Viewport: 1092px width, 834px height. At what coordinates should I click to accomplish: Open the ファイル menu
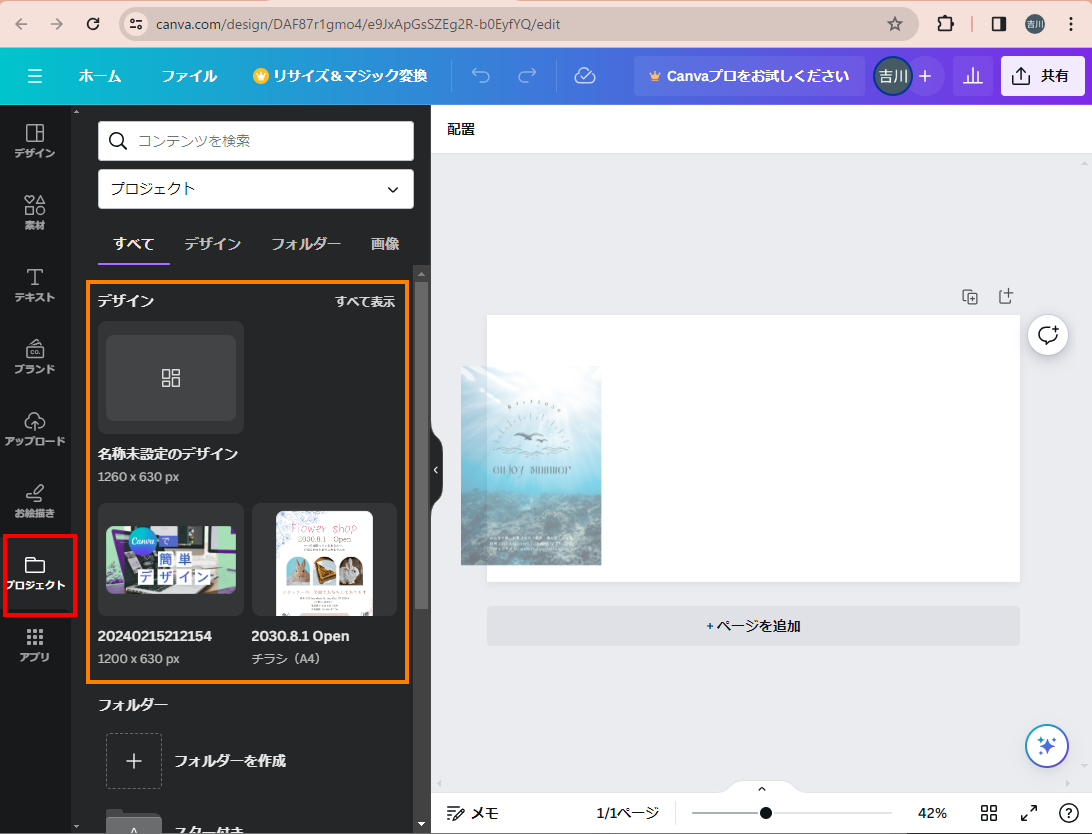189,76
